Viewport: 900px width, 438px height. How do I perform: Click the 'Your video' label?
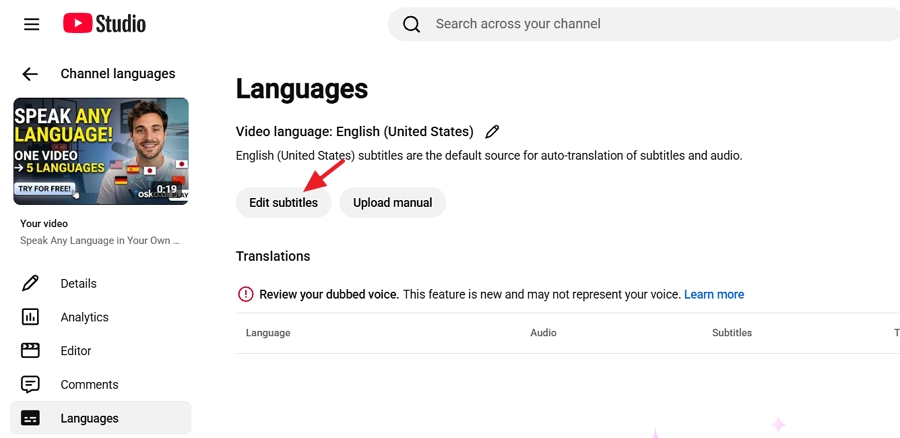click(44, 224)
